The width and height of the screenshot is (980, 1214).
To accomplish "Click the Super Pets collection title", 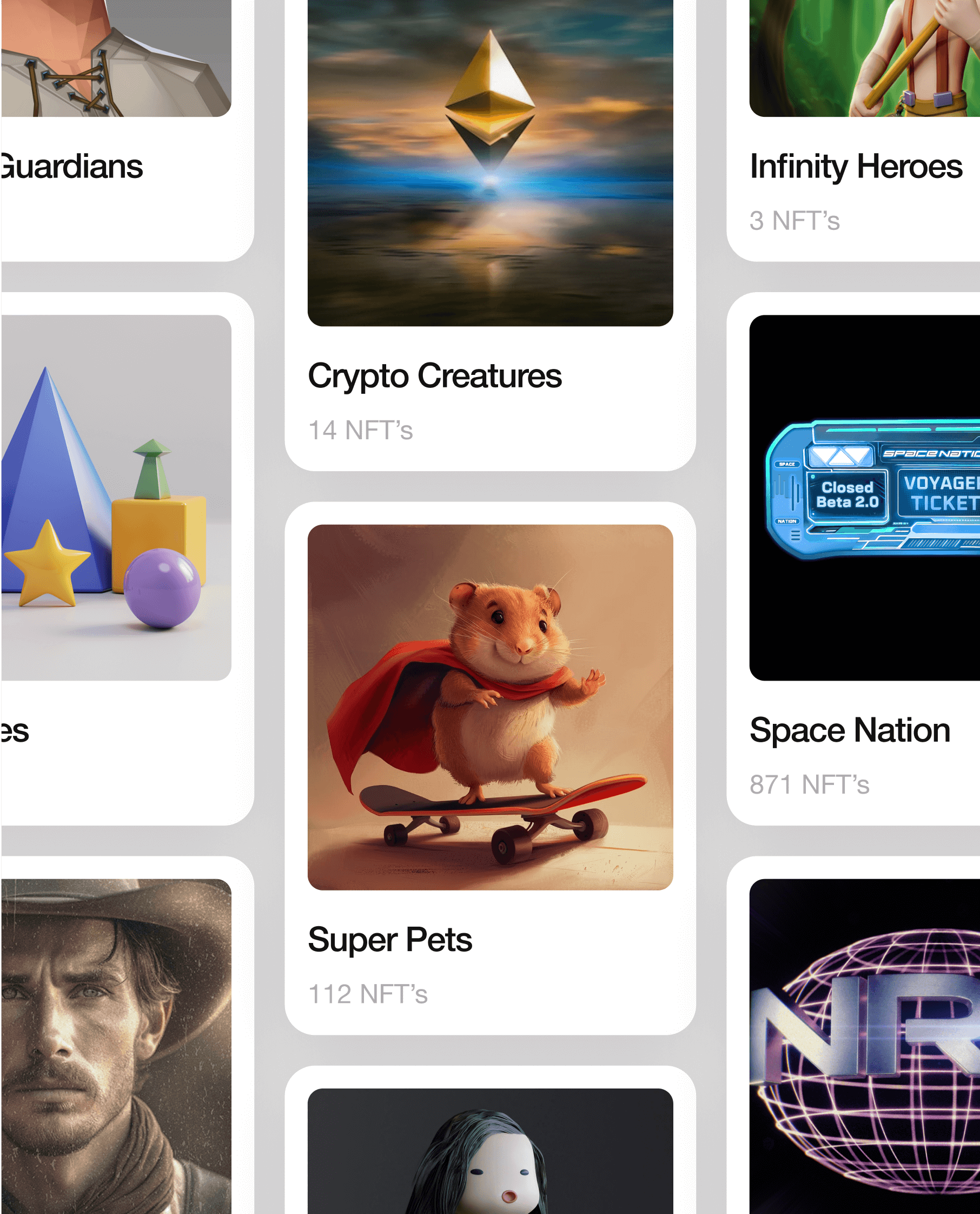I will click(390, 940).
